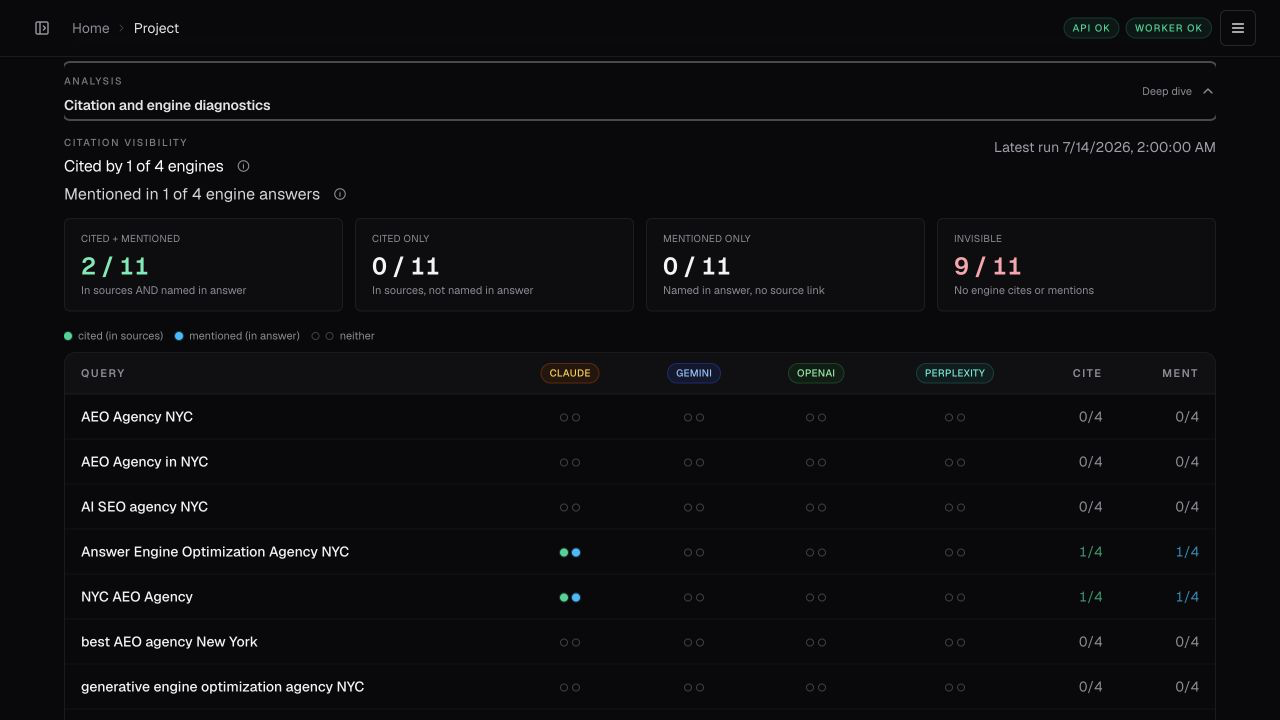
Task: Click OpenAI dots in AI SEO agency NYC row
Action: (816, 507)
